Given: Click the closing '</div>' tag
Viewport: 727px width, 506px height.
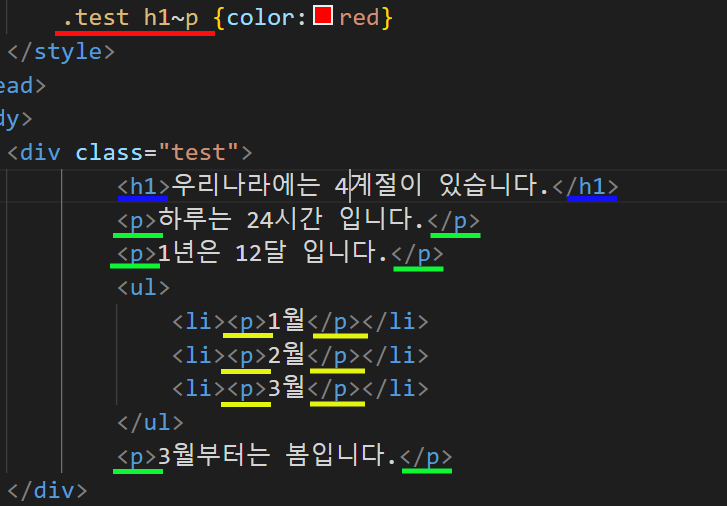Looking at the screenshot, I should tap(47, 490).
